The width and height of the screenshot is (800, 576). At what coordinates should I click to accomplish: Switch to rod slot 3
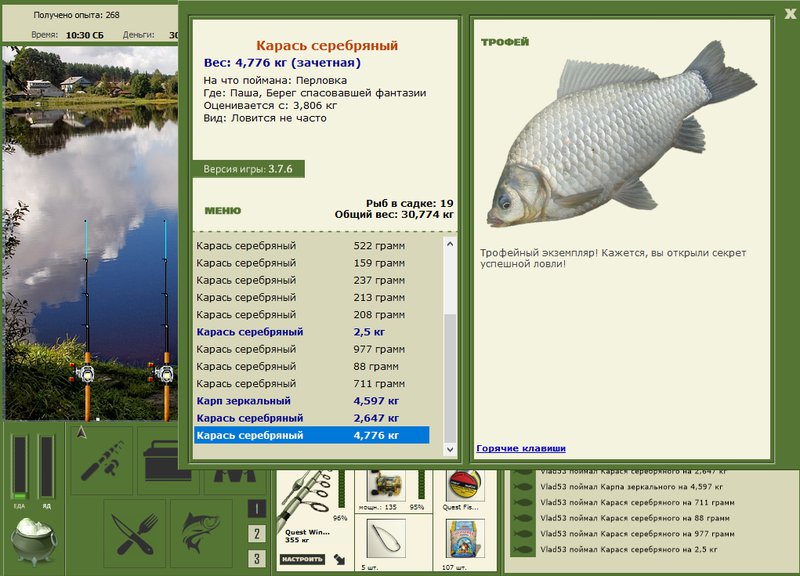coord(257,559)
